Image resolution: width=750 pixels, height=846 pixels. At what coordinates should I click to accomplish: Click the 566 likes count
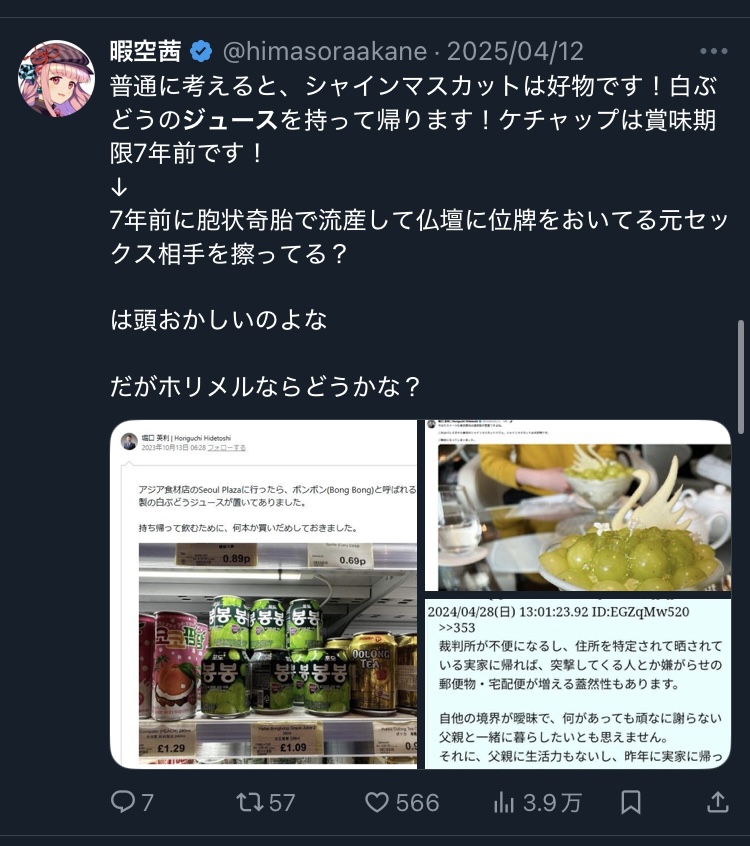tap(417, 802)
